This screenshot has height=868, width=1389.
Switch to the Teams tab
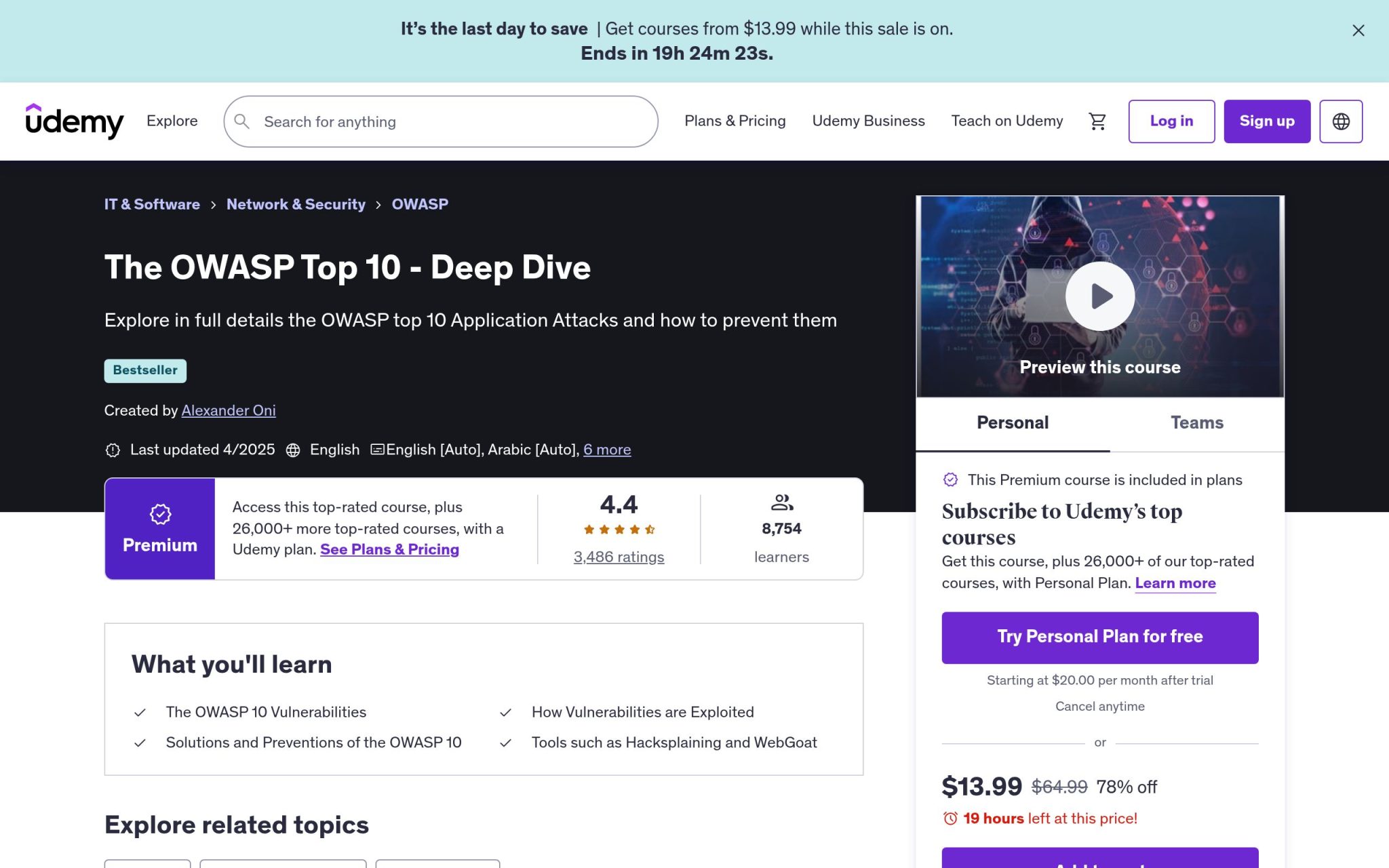(x=1196, y=422)
